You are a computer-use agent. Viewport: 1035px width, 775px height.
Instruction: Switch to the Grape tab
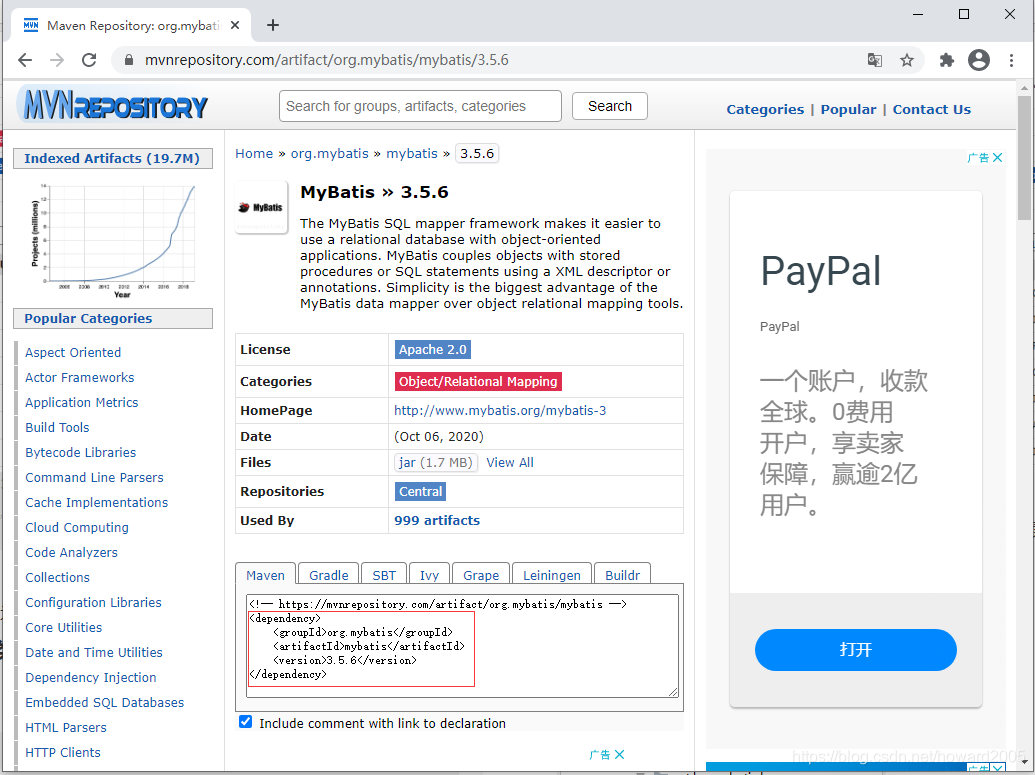coord(481,574)
